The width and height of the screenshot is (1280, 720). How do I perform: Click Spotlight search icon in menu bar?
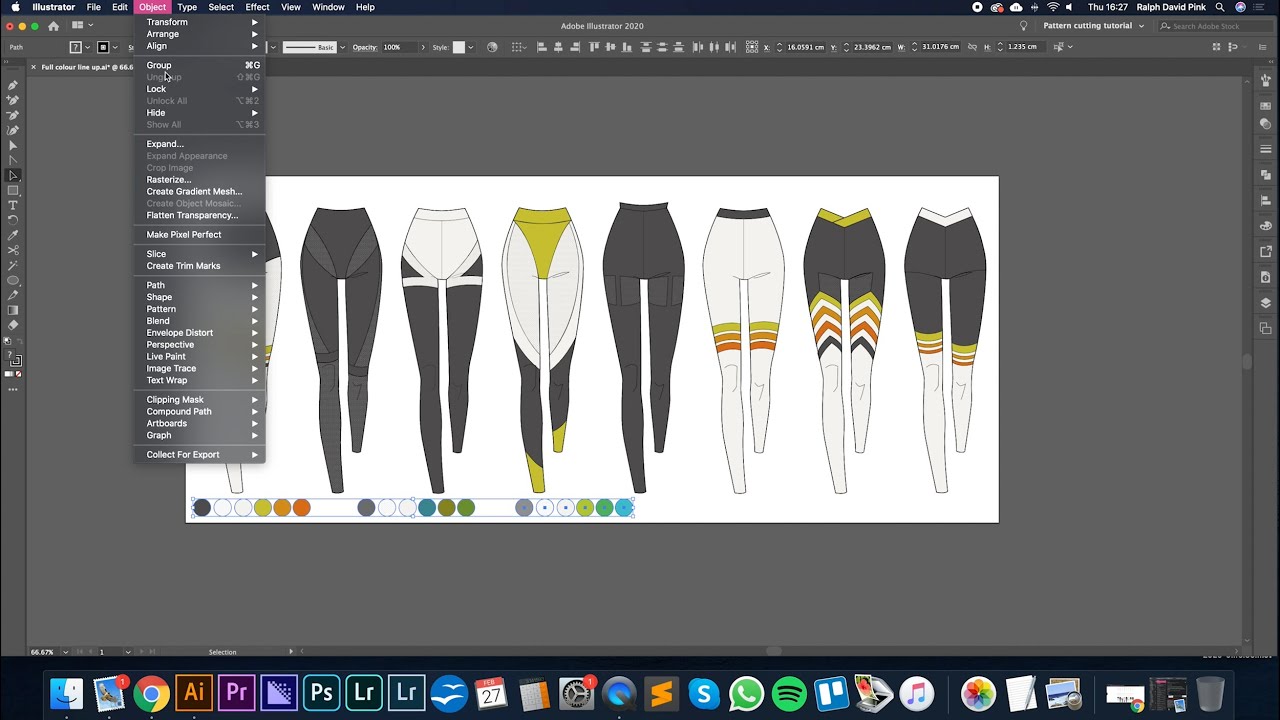(x=1220, y=7)
